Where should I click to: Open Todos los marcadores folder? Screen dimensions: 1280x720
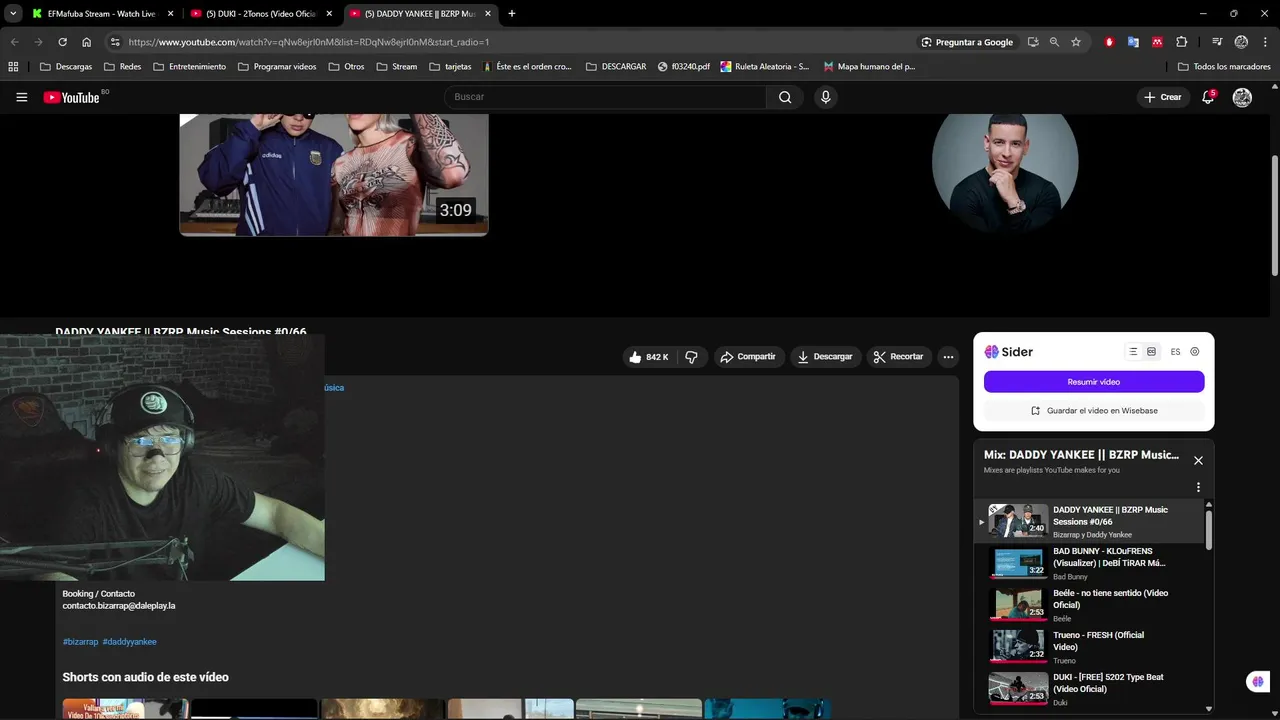point(1224,67)
